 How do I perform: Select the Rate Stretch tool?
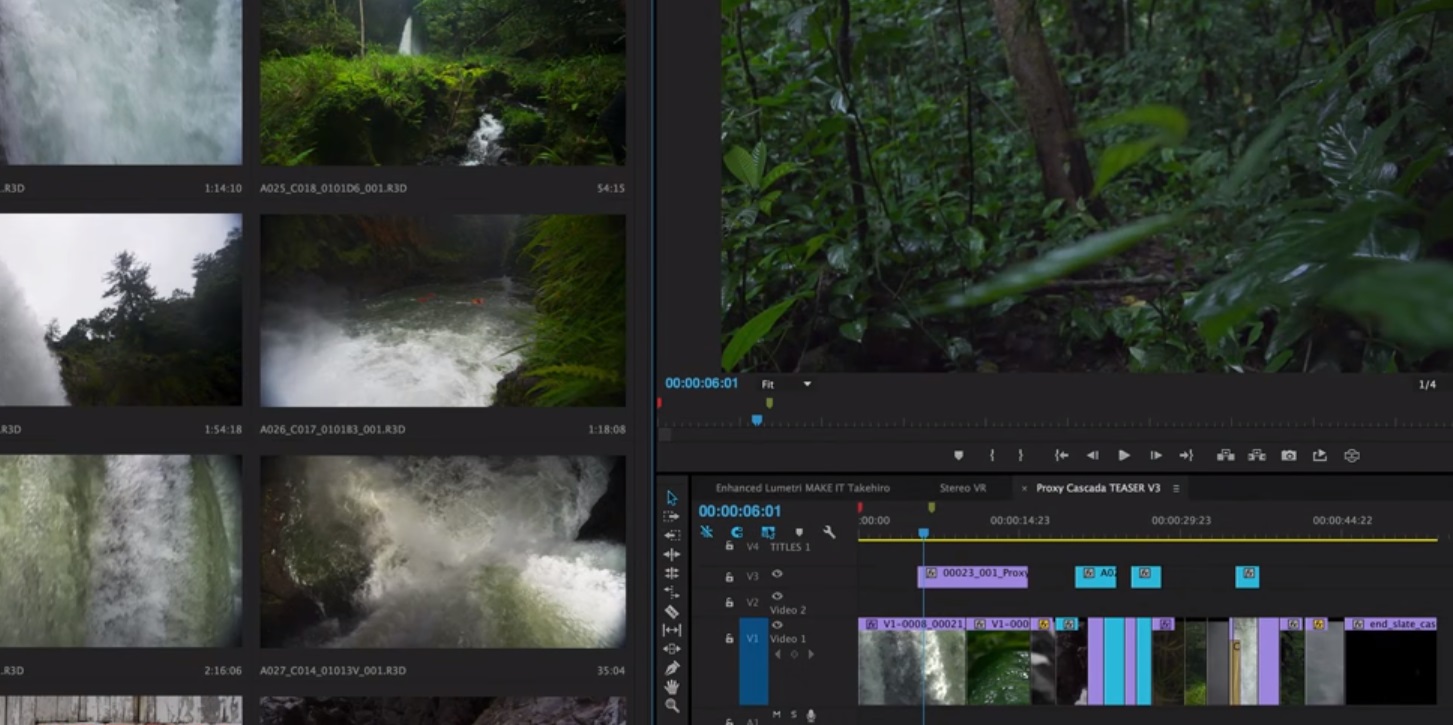[x=672, y=592]
